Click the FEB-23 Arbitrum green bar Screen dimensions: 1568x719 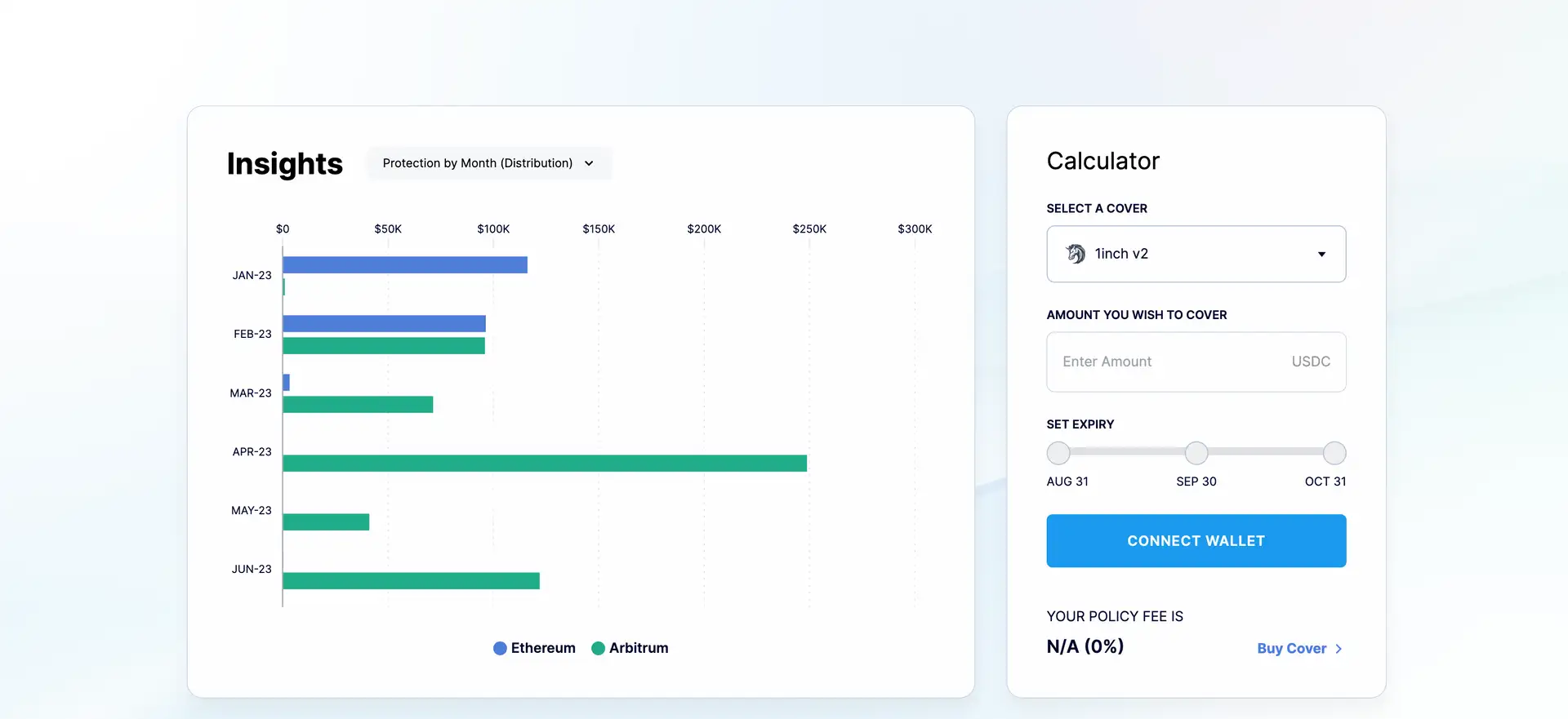[x=384, y=346]
